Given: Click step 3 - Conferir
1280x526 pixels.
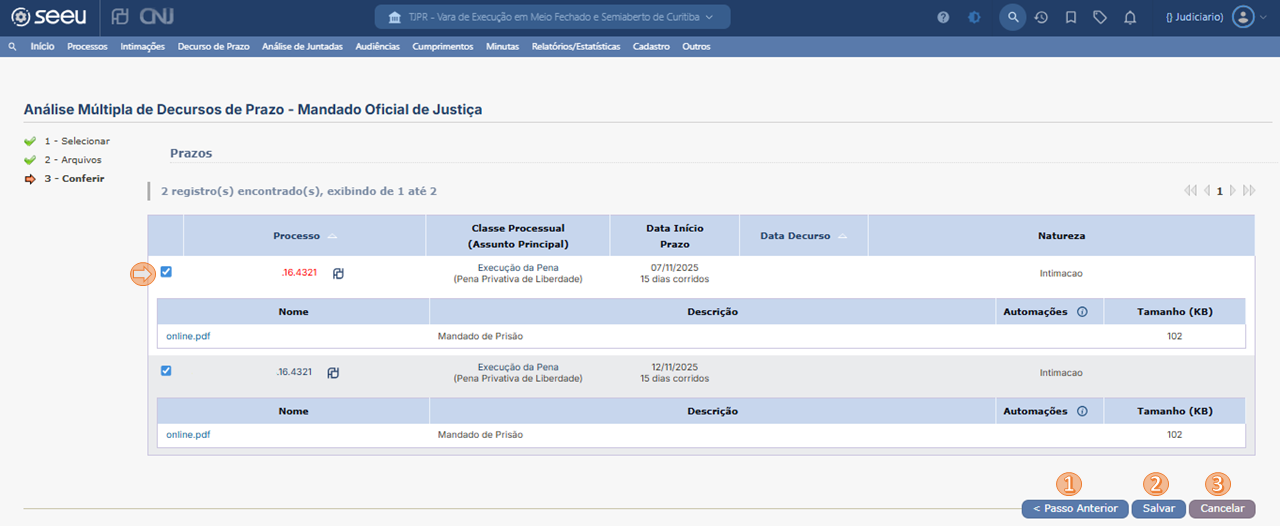Looking at the screenshot, I should click(x=74, y=179).
